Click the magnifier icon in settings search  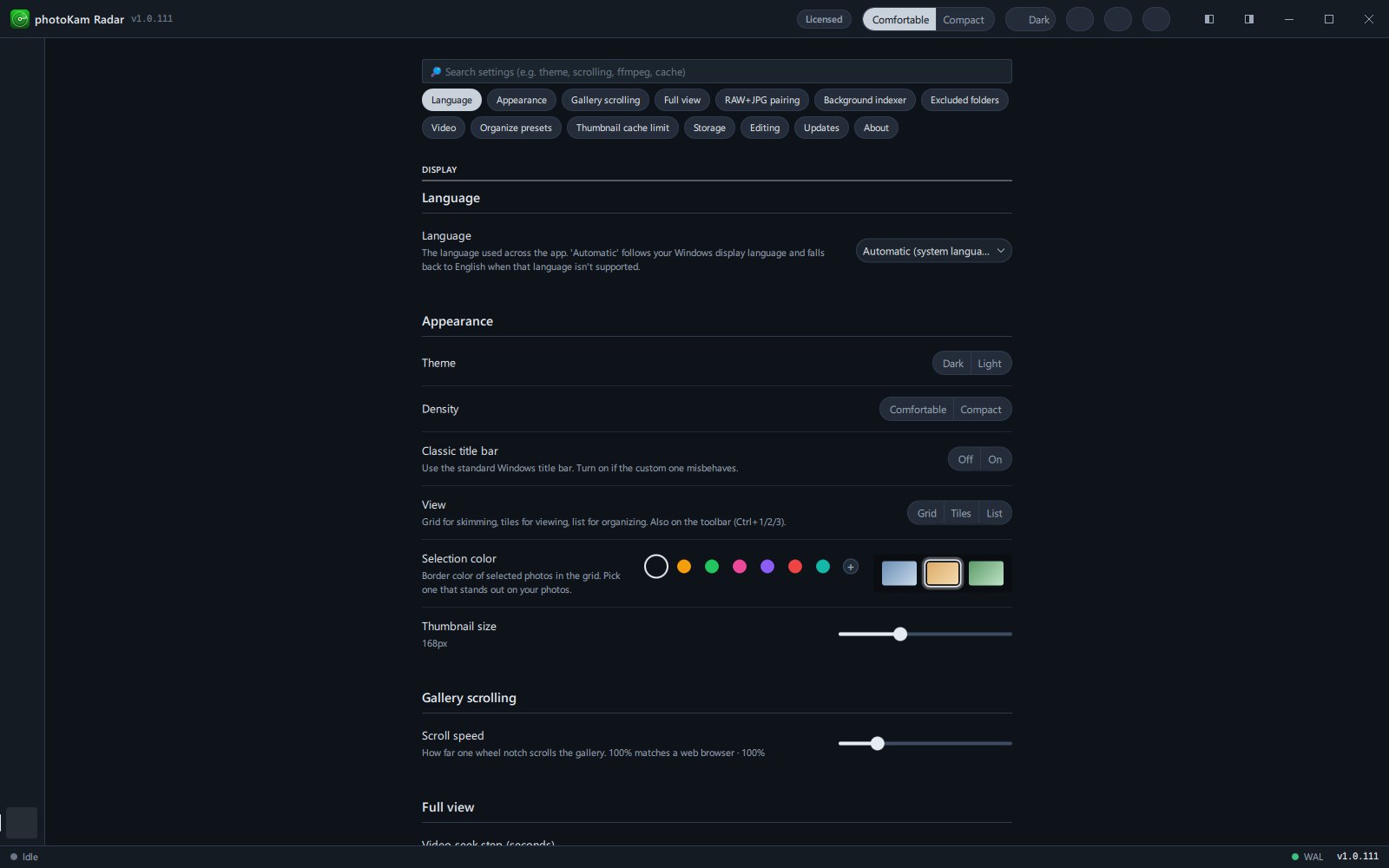click(x=436, y=72)
